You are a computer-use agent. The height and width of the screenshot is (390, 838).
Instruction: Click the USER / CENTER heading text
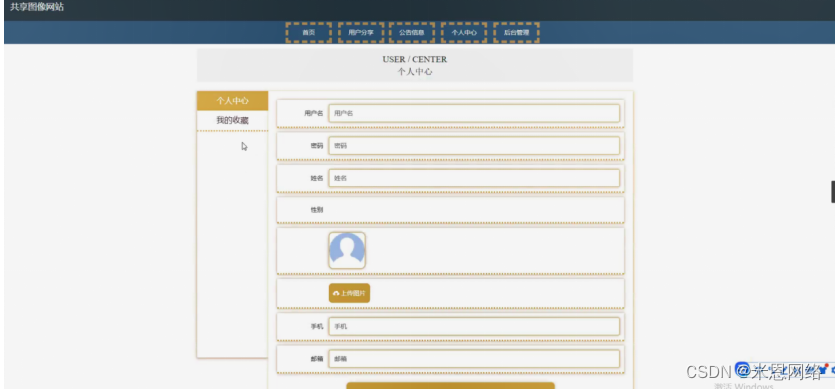pyautogui.click(x=415, y=59)
